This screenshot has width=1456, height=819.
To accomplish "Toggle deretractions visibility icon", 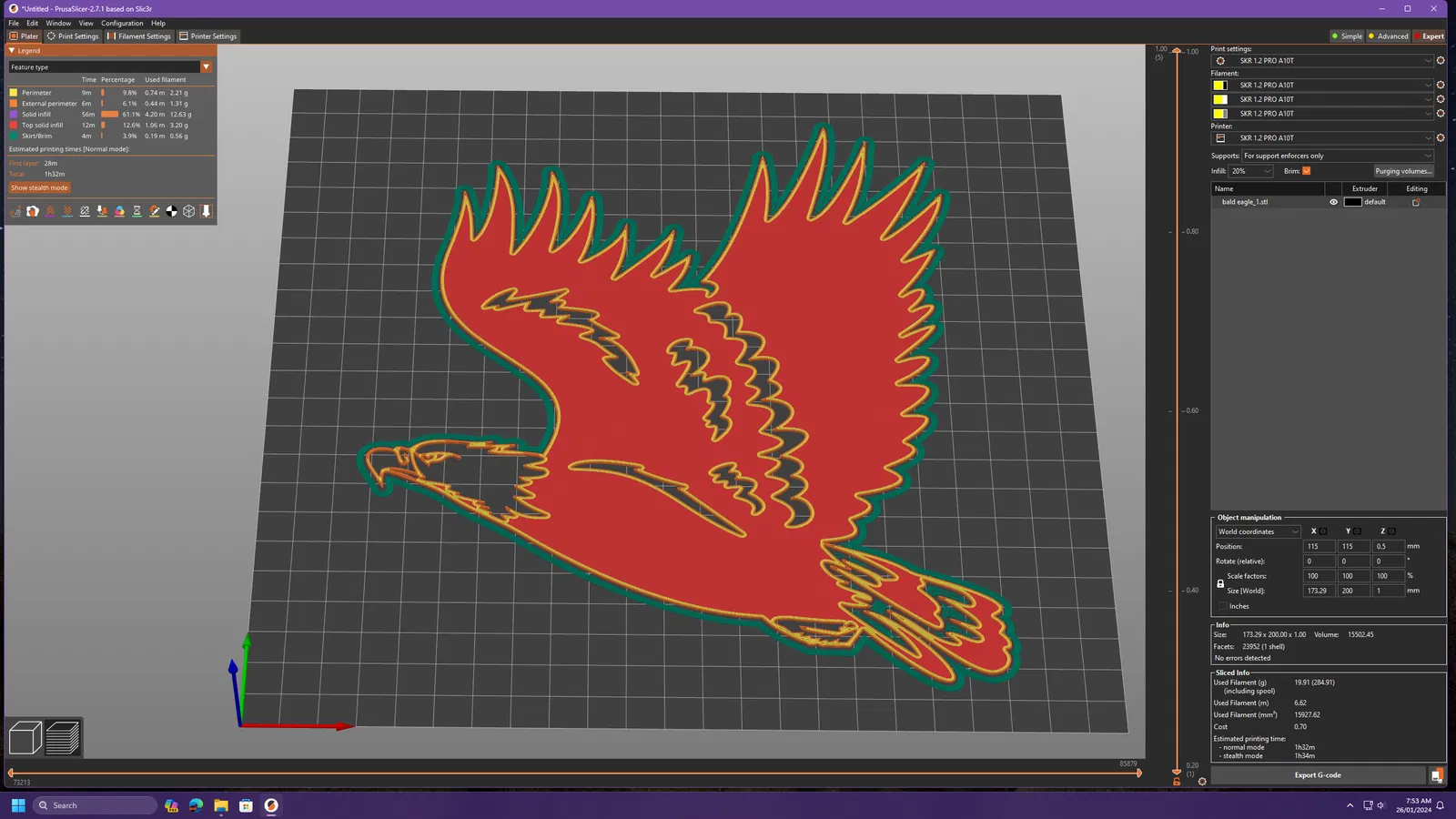I will pos(67,211).
